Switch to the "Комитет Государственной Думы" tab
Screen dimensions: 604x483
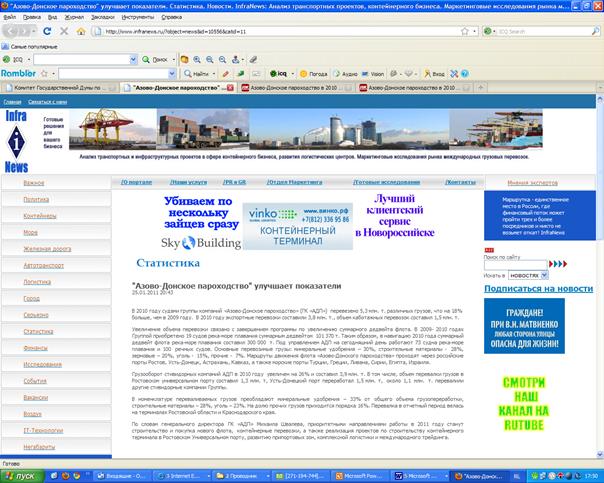[60, 88]
